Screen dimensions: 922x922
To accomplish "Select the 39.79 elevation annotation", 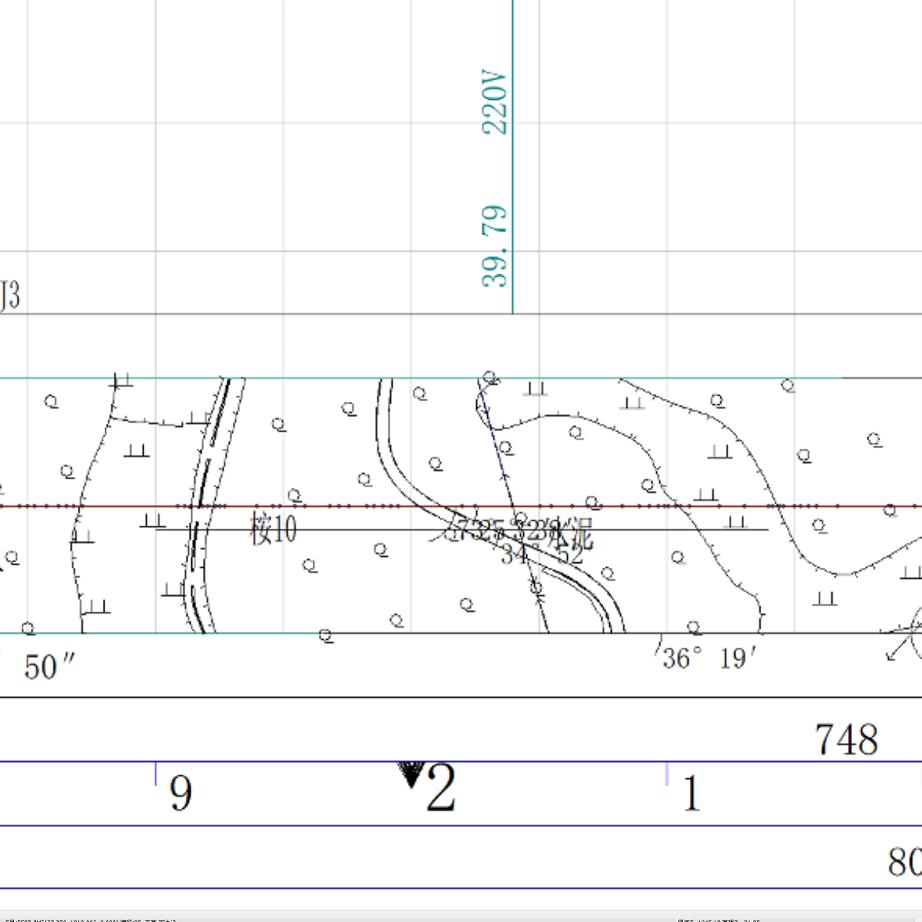I will point(494,246).
